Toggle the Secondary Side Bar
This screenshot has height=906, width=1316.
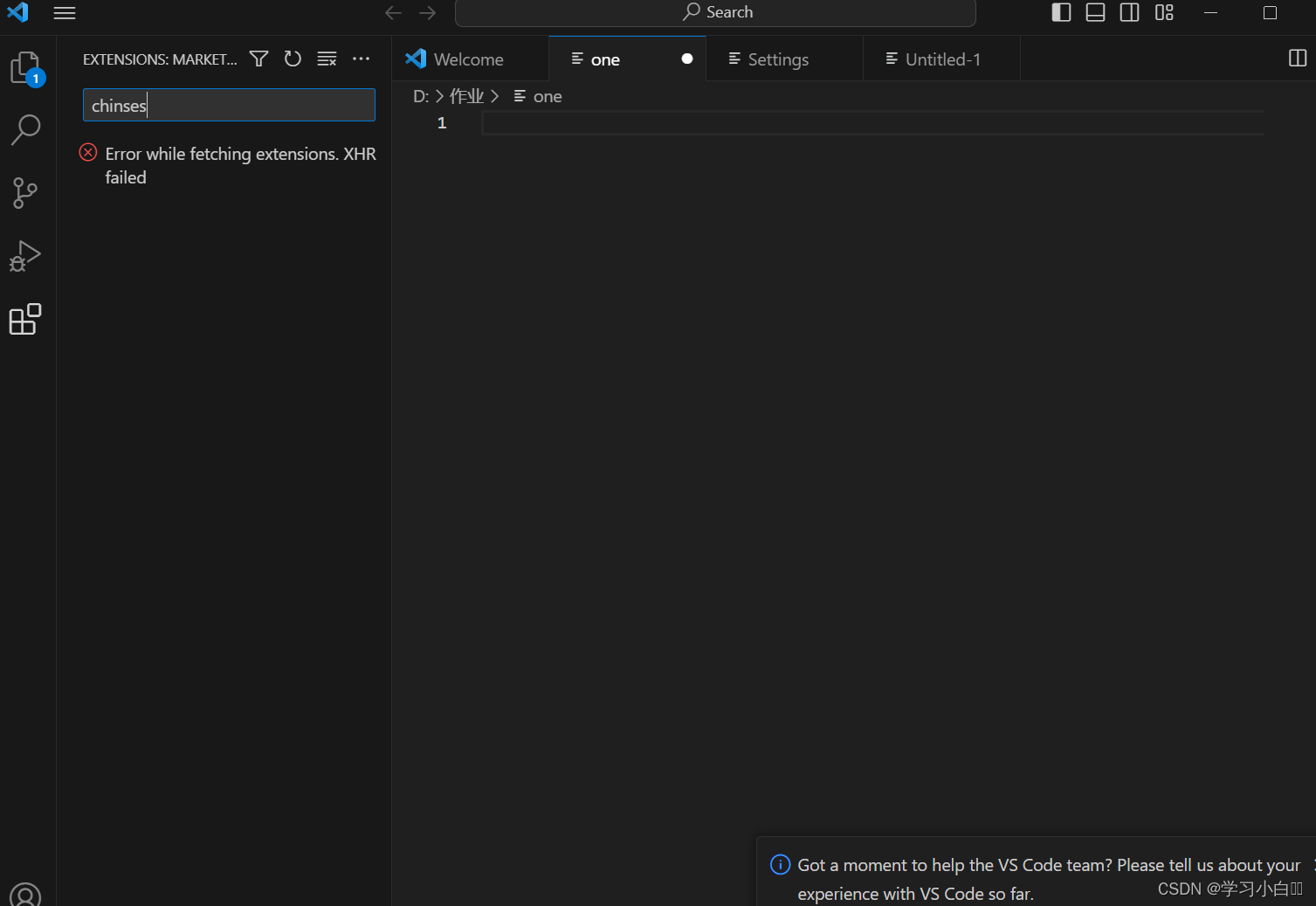point(1128,12)
